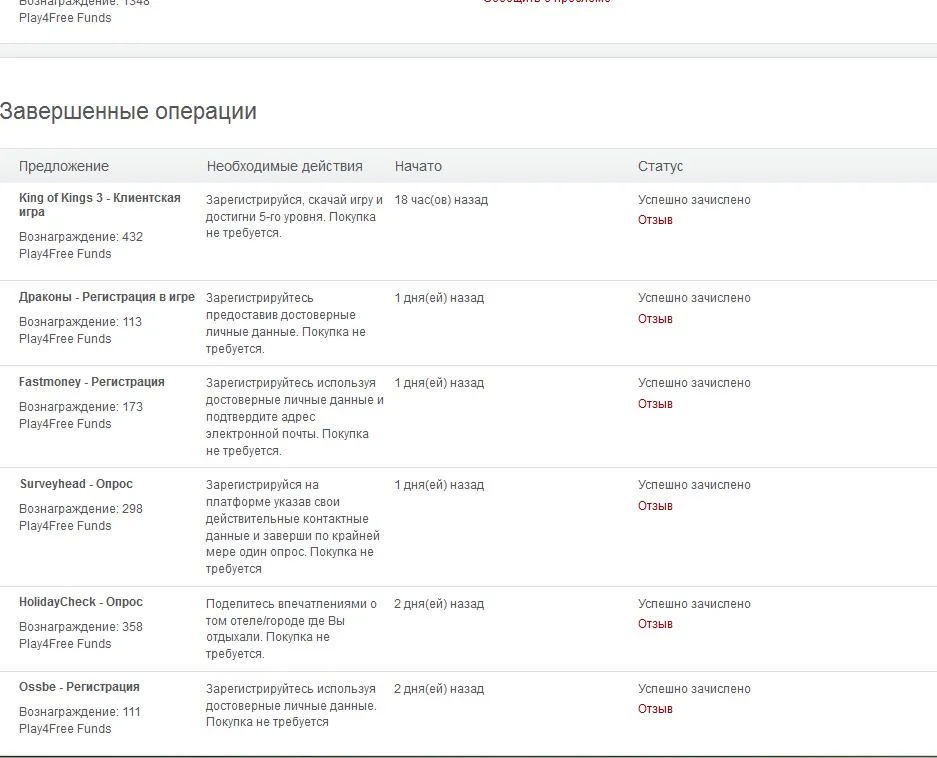This screenshot has width=937, height=758.
Task: Click the Ossbe - Регистрация offer title
Action: coord(79,687)
